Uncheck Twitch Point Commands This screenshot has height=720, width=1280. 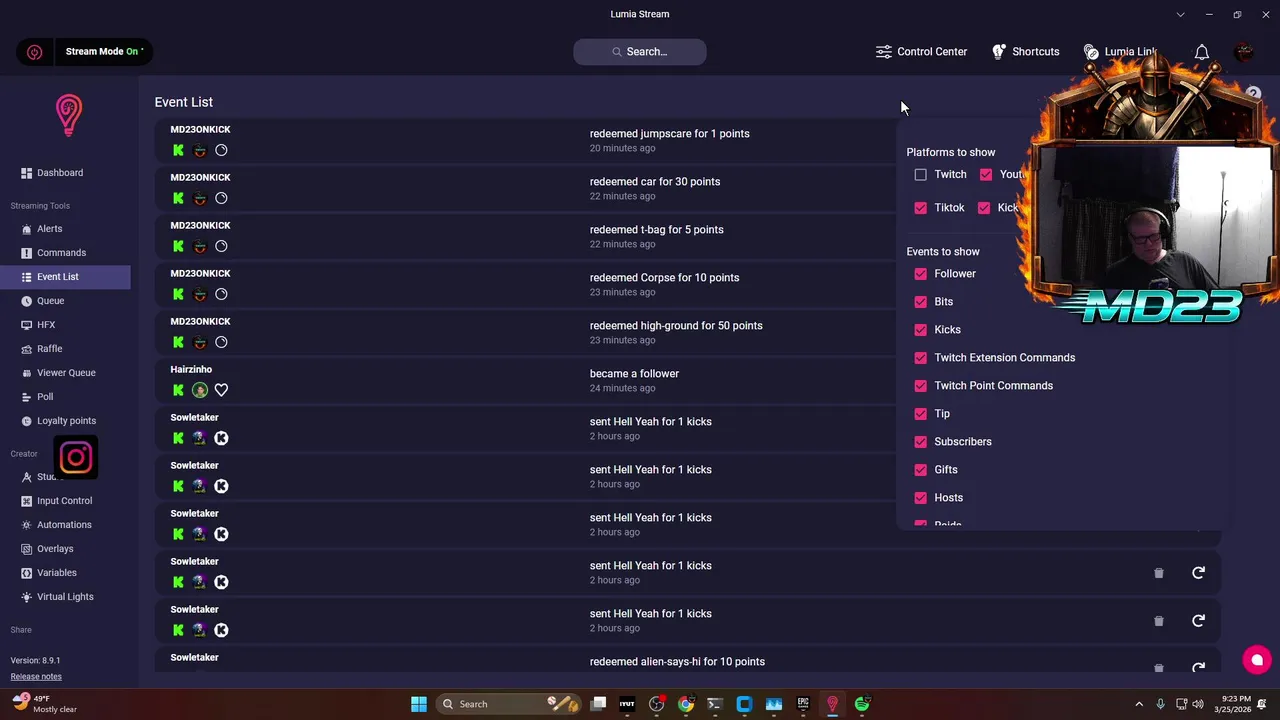point(921,386)
